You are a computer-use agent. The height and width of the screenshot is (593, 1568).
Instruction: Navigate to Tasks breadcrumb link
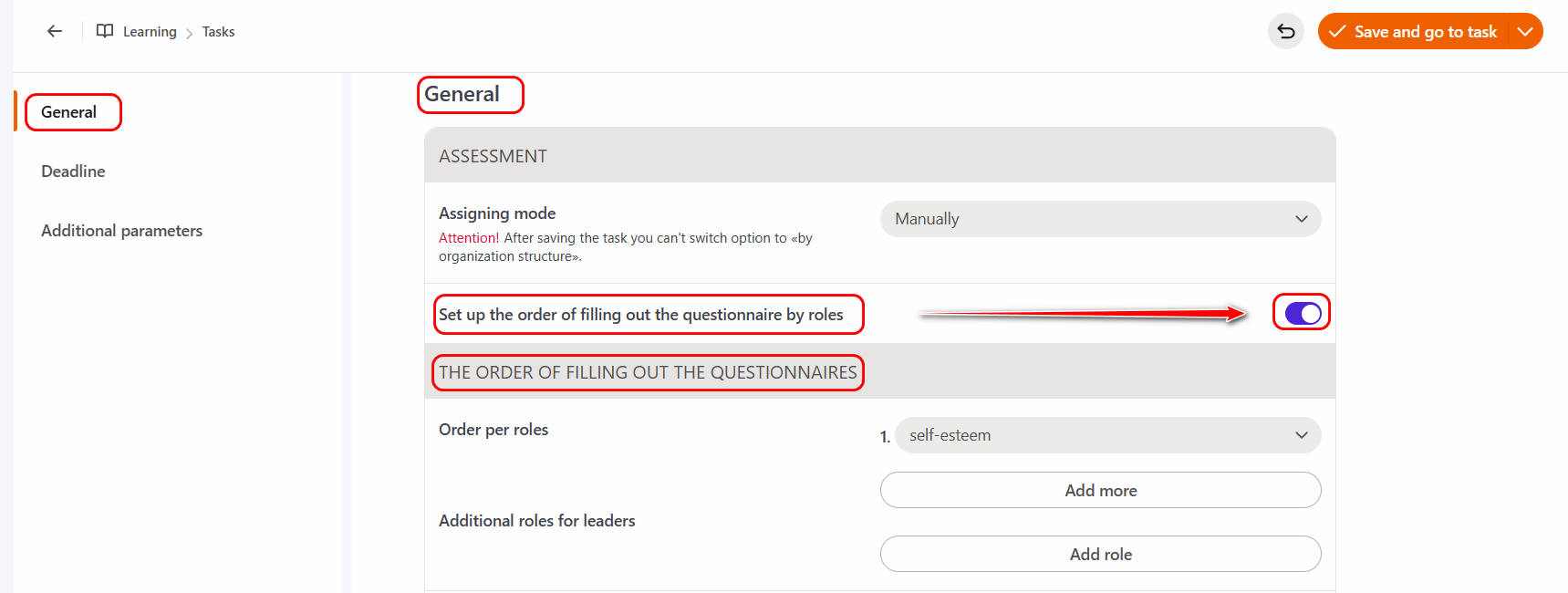click(x=218, y=32)
